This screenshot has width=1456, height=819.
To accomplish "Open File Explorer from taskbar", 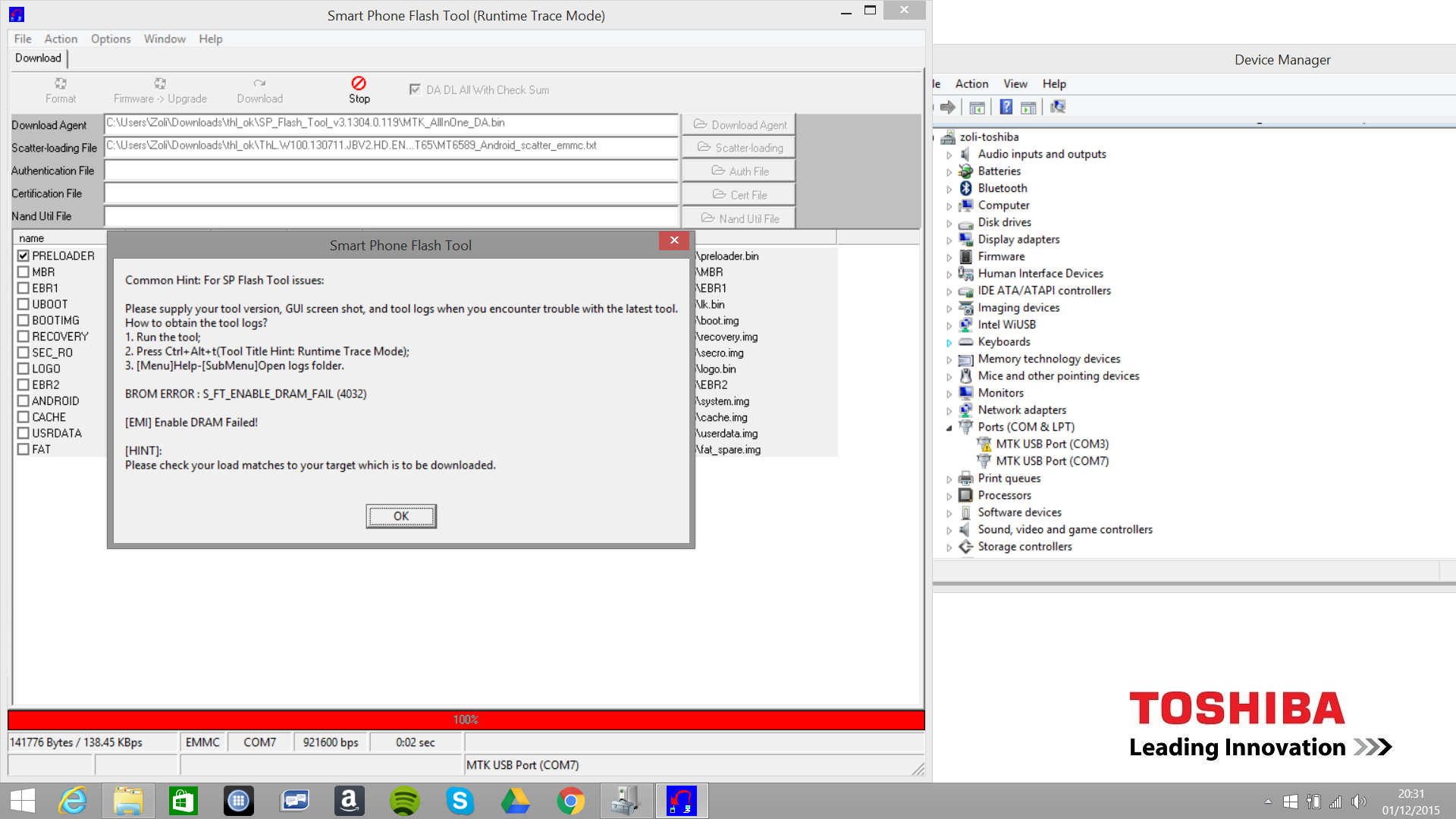I will (x=128, y=801).
